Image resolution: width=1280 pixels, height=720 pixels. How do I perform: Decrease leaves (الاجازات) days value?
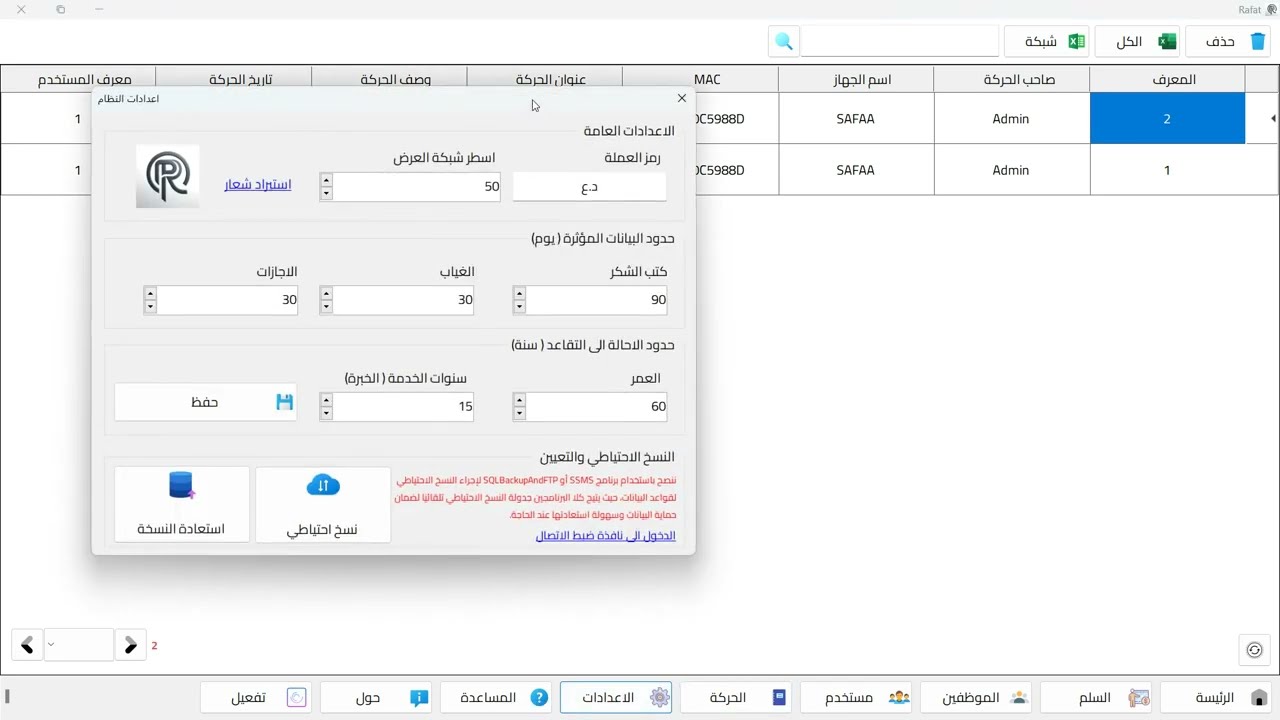click(150, 306)
